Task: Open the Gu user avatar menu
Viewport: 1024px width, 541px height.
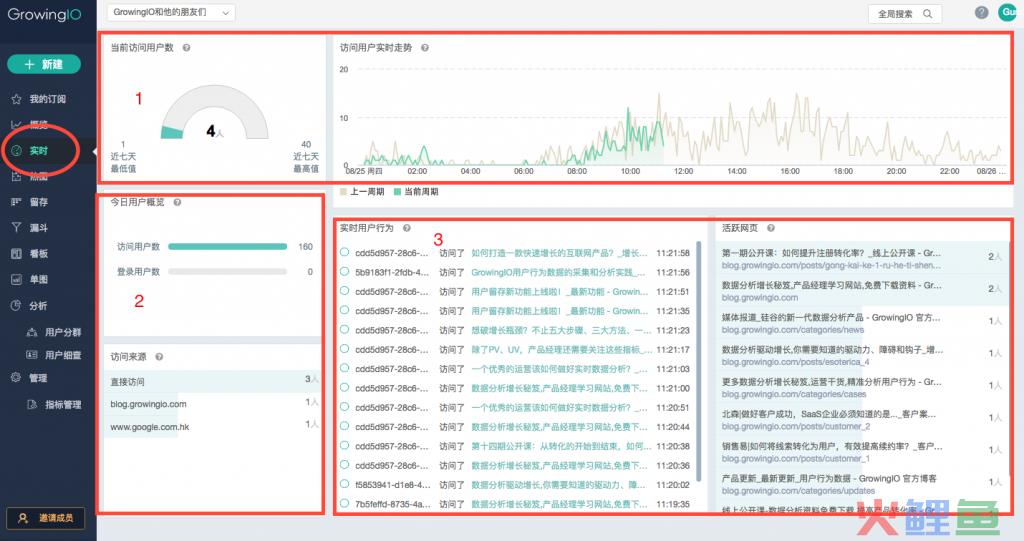Action: [1008, 12]
